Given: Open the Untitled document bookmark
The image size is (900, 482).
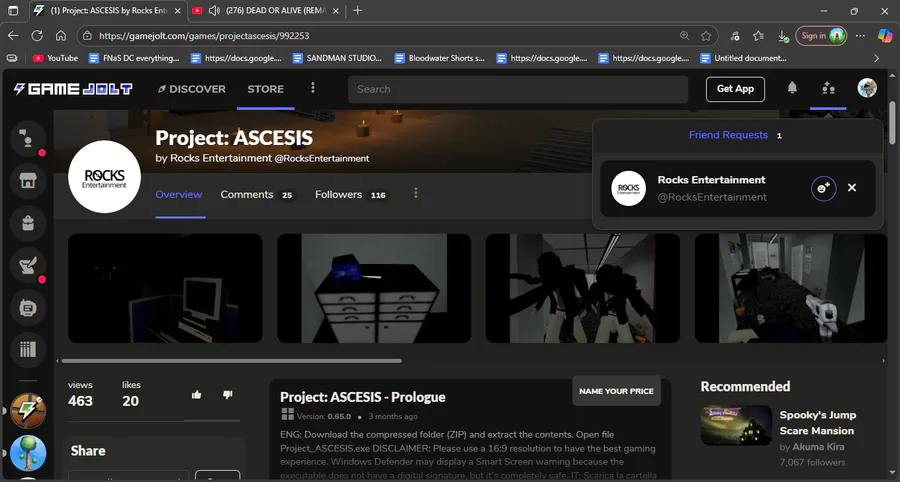Looking at the screenshot, I should point(744,58).
